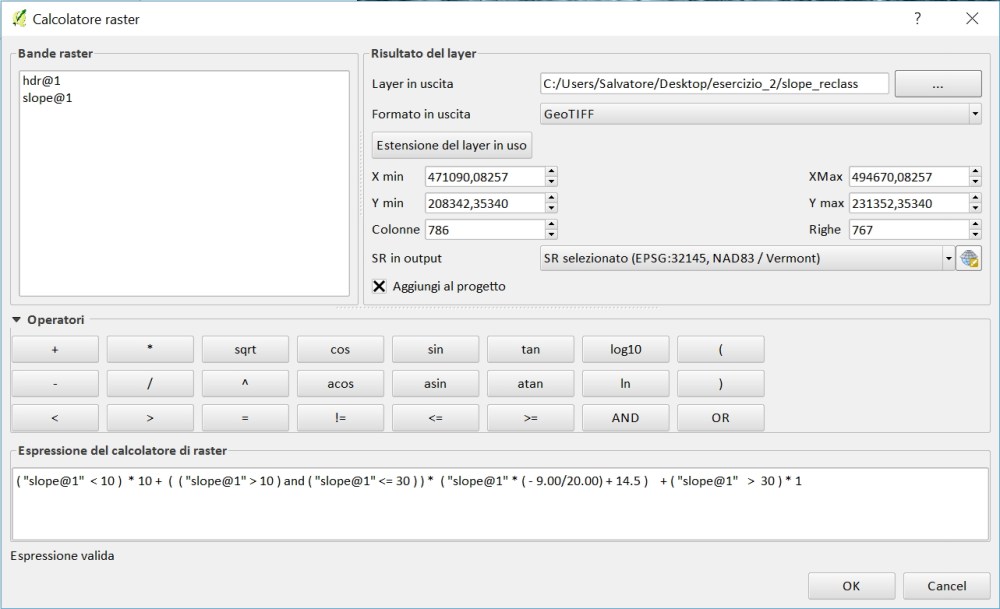Insert the AND operator

pos(625,418)
